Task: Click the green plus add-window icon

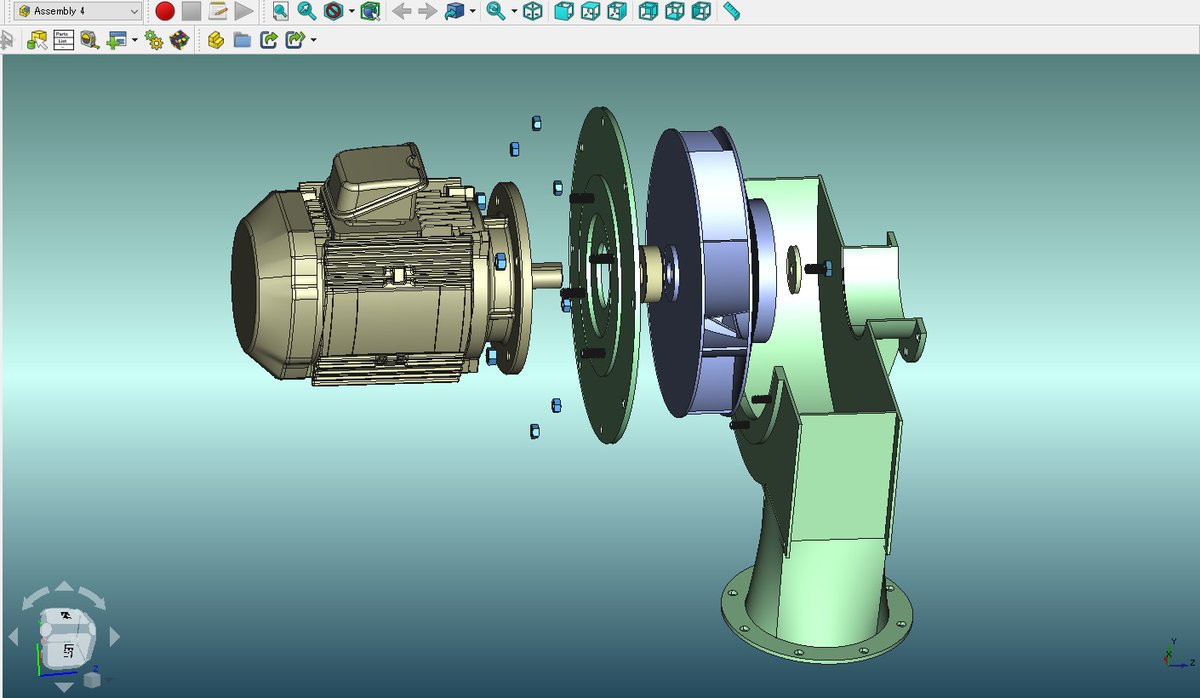Action: click(x=116, y=40)
